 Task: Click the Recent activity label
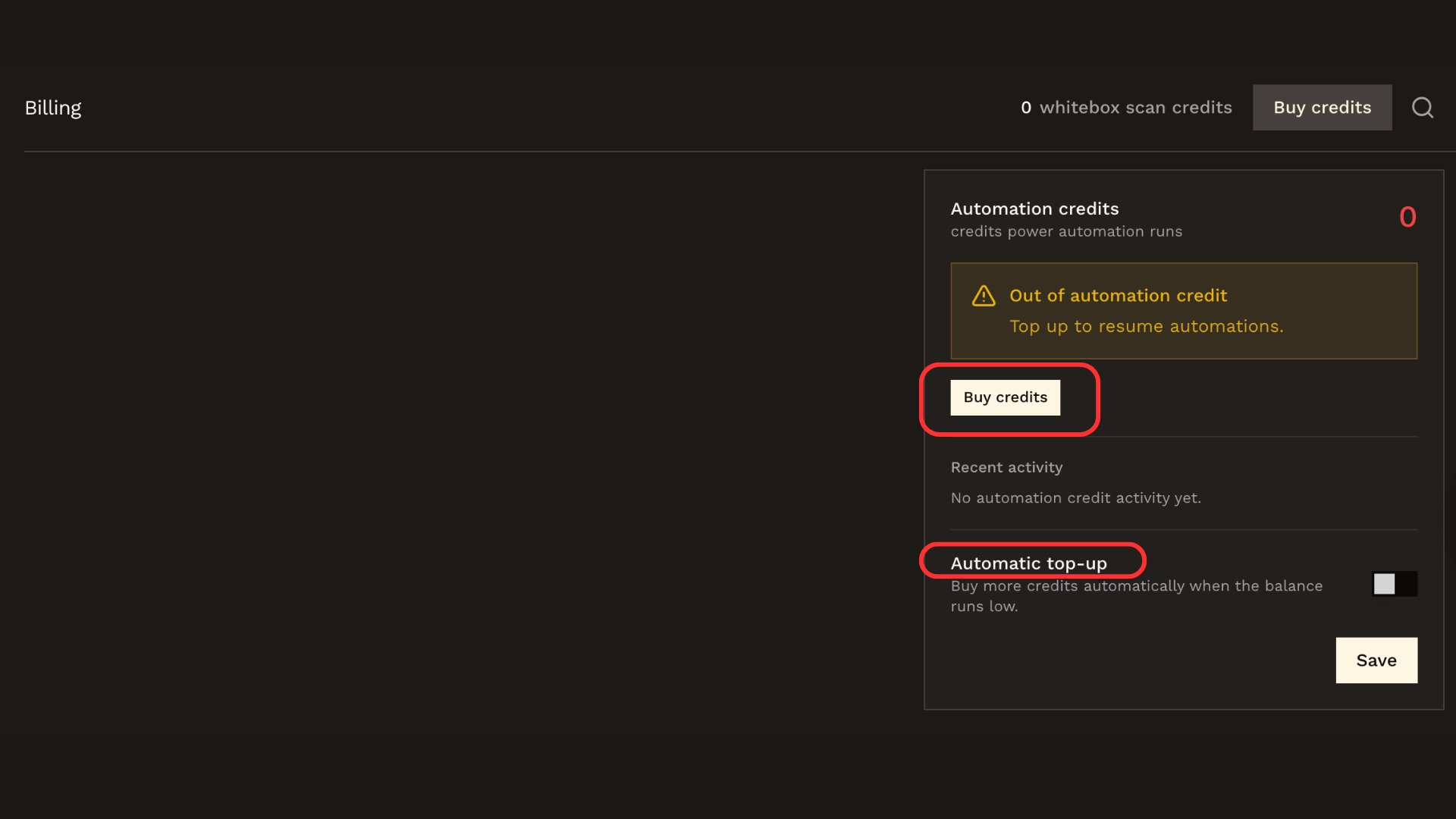[x=1006, y=468]
